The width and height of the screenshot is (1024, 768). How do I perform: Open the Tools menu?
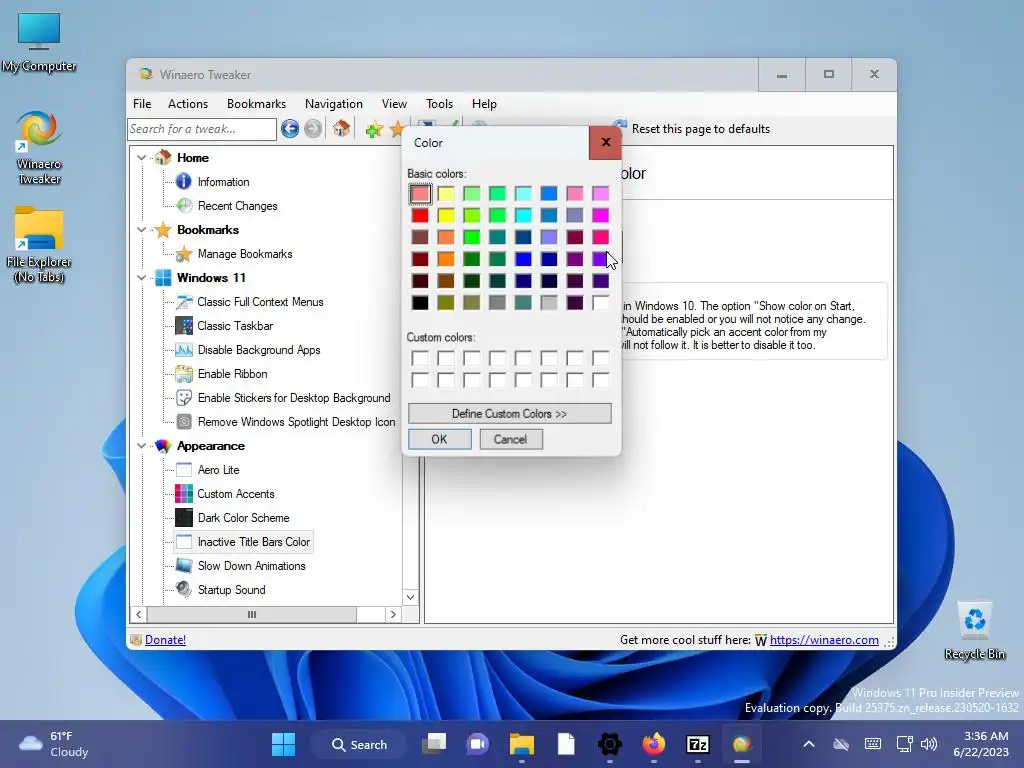[x=439, y=104]
